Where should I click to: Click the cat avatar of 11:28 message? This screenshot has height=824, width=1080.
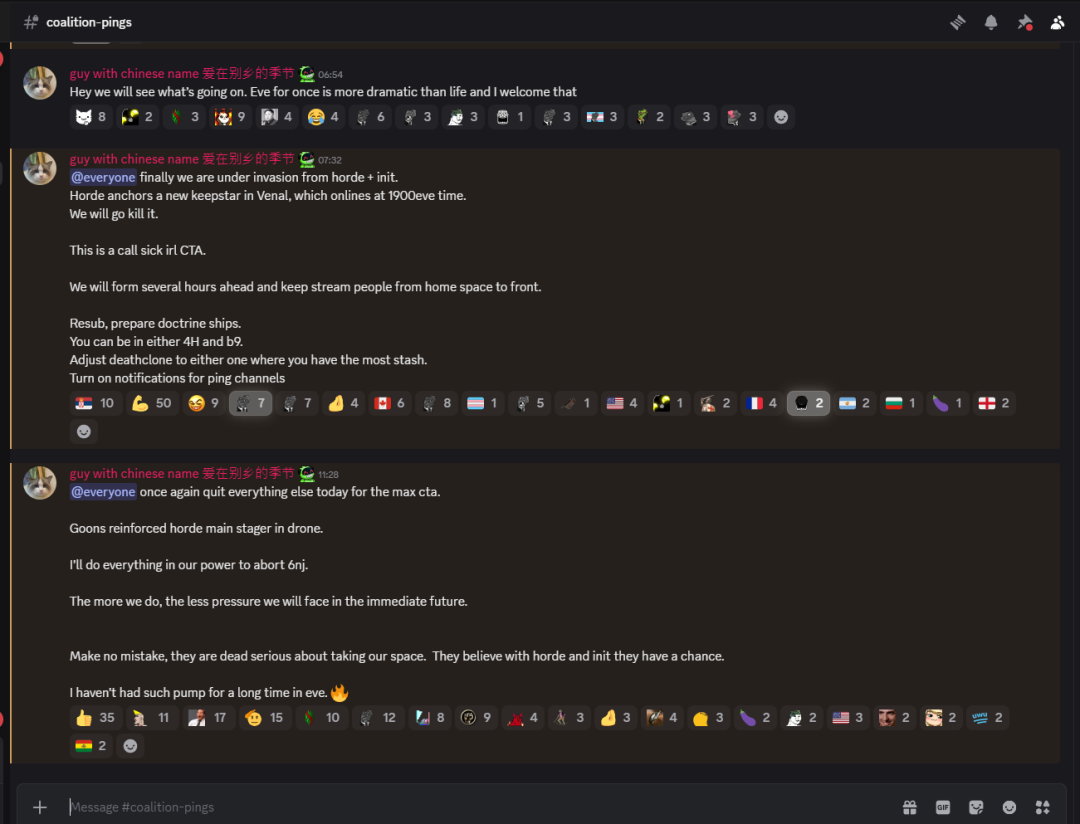point(40,482)
